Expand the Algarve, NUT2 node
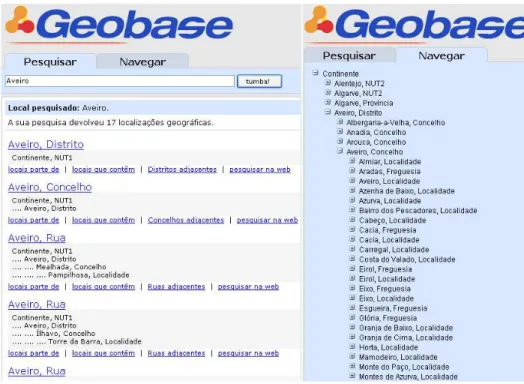 [x=328, y=93]
